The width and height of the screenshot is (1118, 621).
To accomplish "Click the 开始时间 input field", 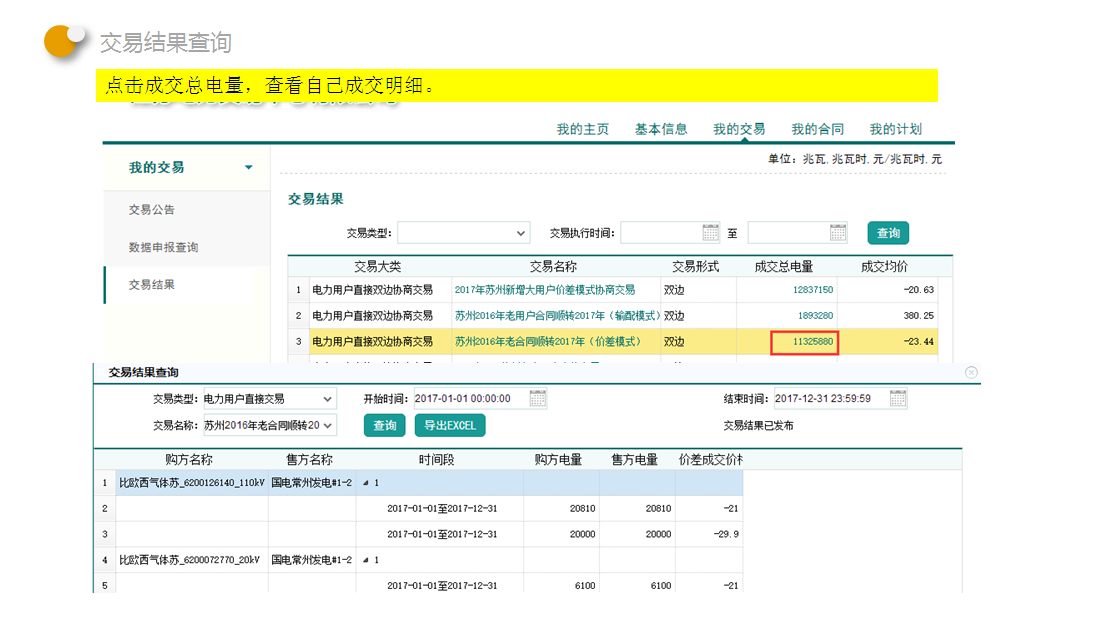I will click(x=469, y=399).
